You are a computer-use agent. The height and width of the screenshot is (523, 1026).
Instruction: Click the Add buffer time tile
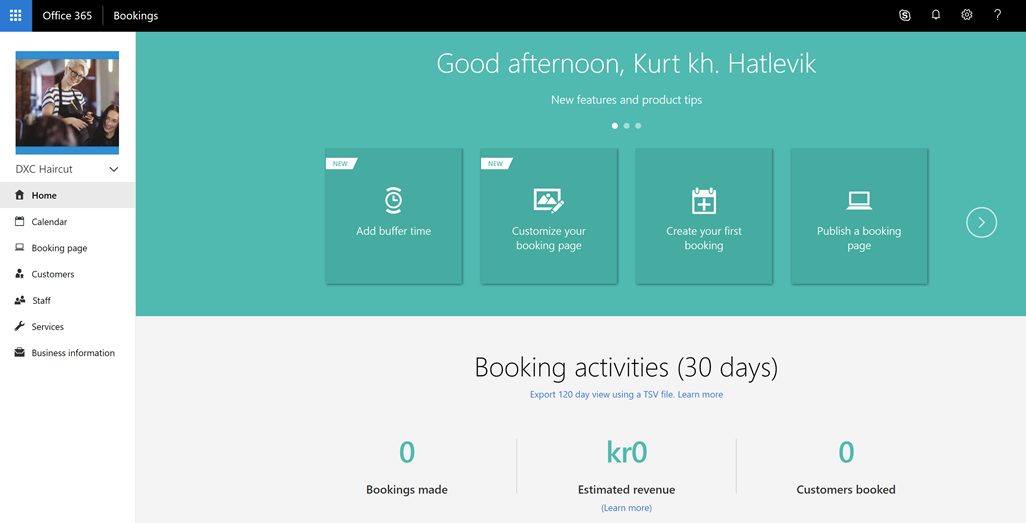click(x=393, y=216)
